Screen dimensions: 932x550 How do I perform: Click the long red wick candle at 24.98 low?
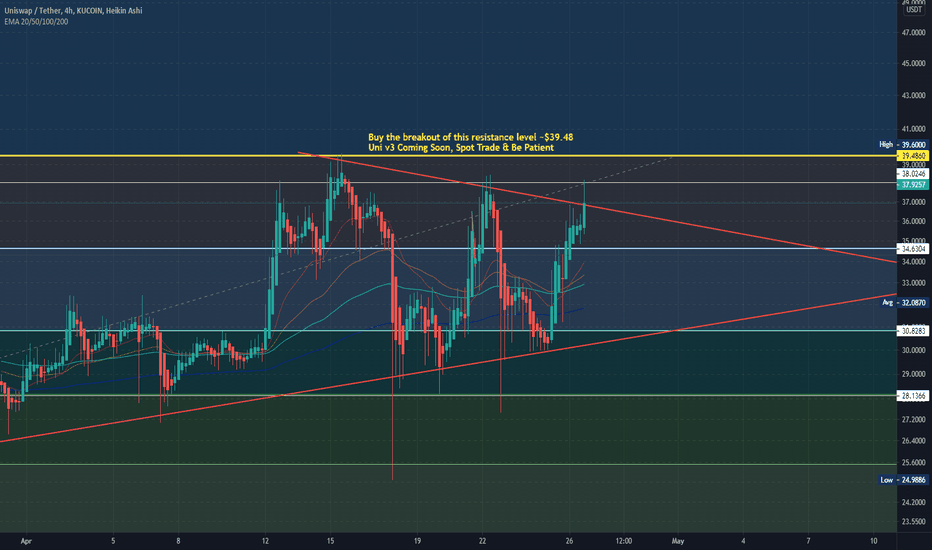(393, 357)
